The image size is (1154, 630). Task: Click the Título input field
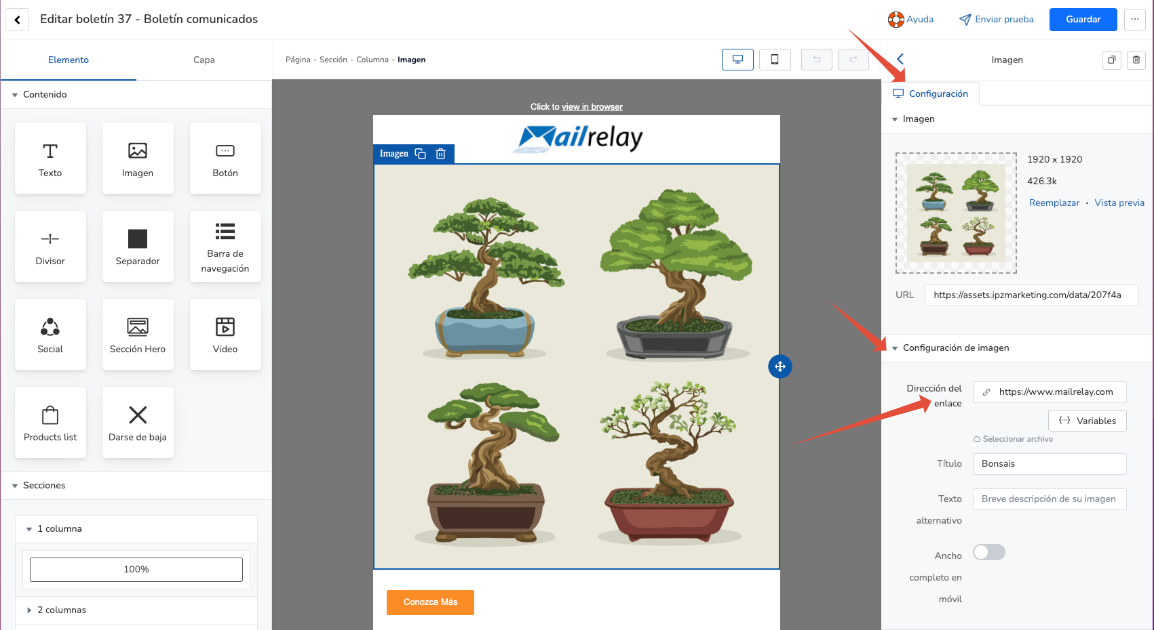tap(1049, 464)
